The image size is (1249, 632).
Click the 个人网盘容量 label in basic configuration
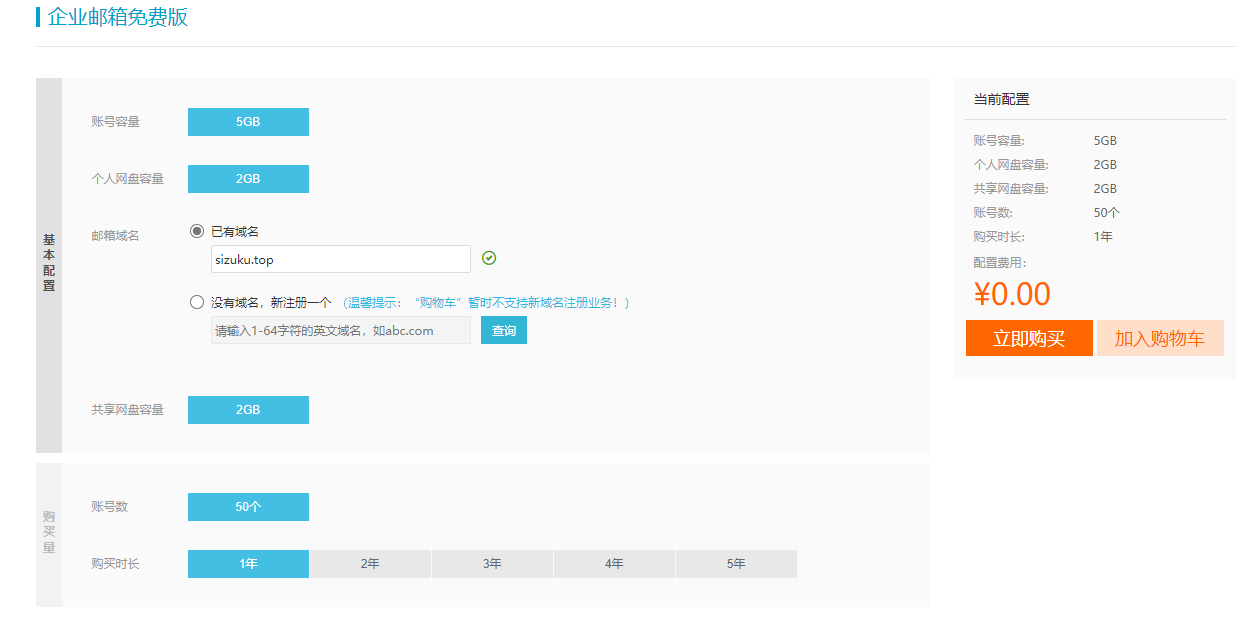[x=127, y=179]
